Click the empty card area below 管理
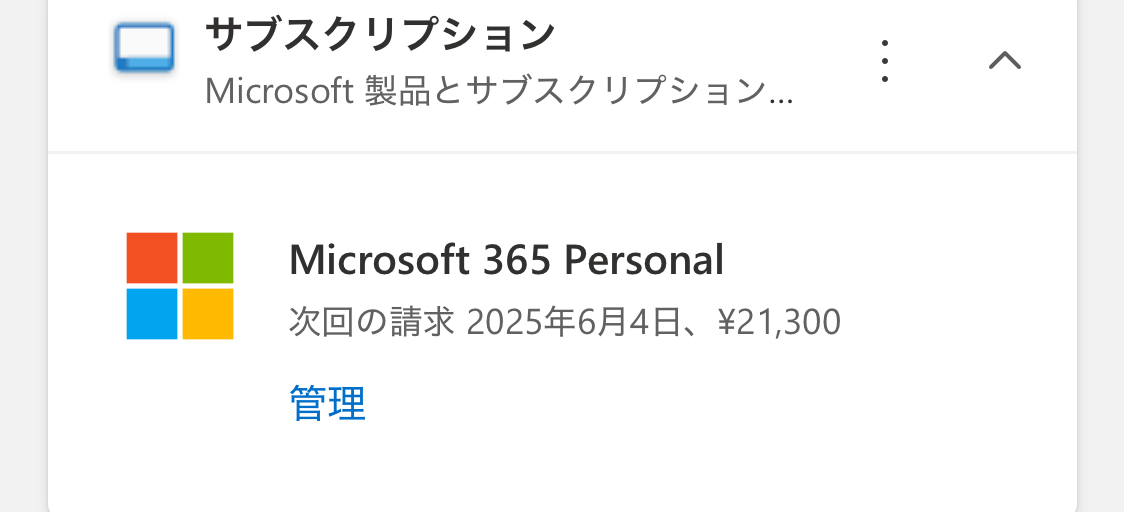1124x512 pixels. click(563, 466)
